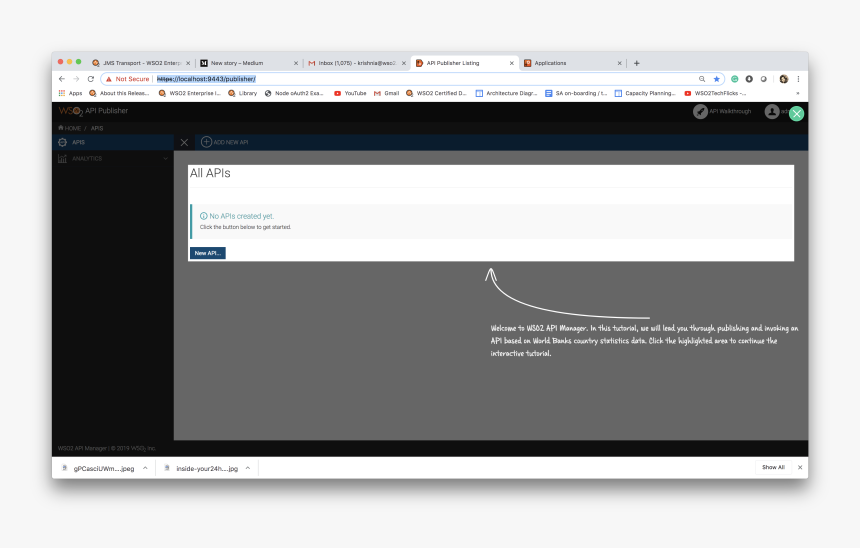860x548 pixels.
Task: Open the Node oAuth2 Exa... bookmark
Action: [294, 93]
